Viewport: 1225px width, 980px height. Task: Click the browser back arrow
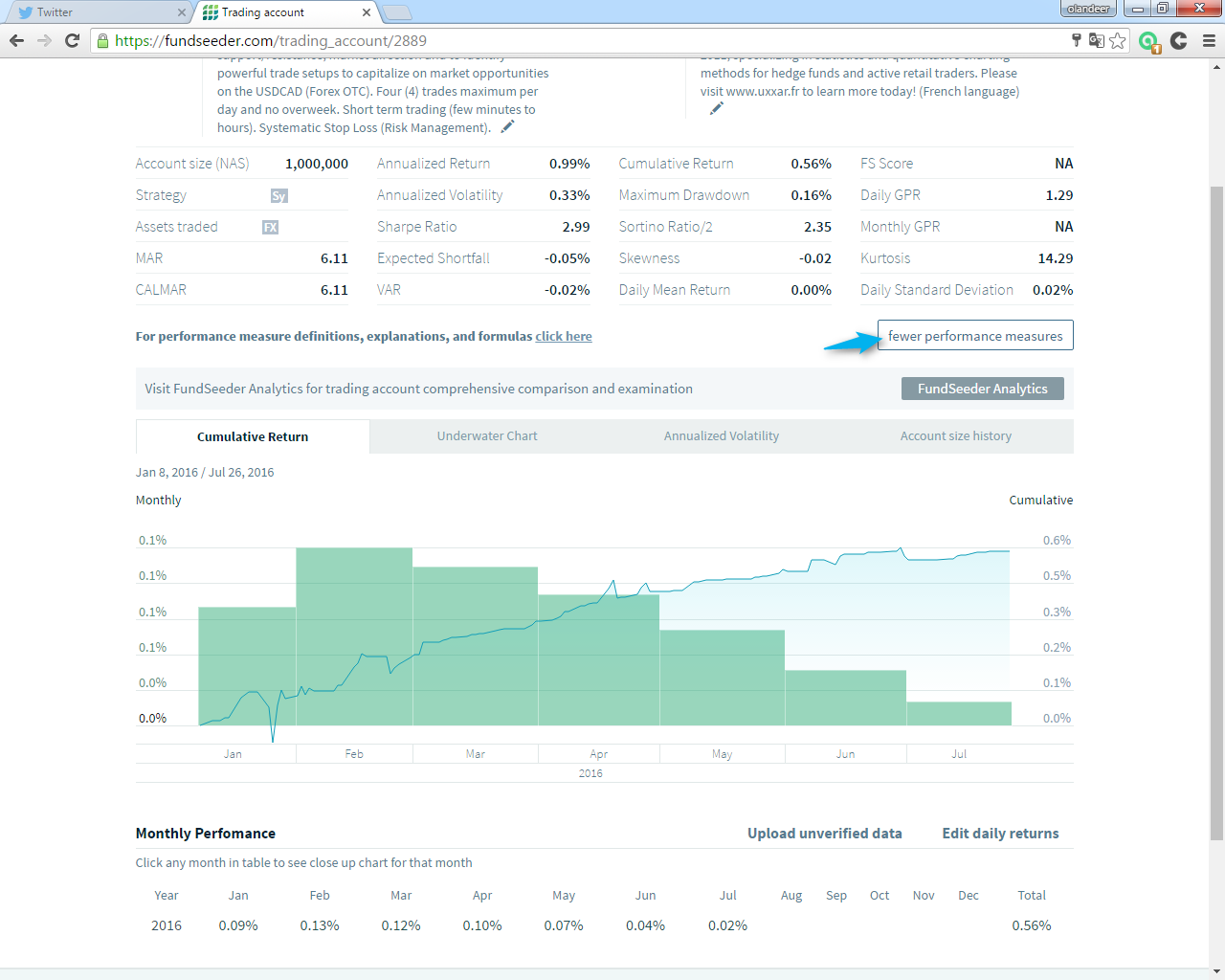(16, 40)
